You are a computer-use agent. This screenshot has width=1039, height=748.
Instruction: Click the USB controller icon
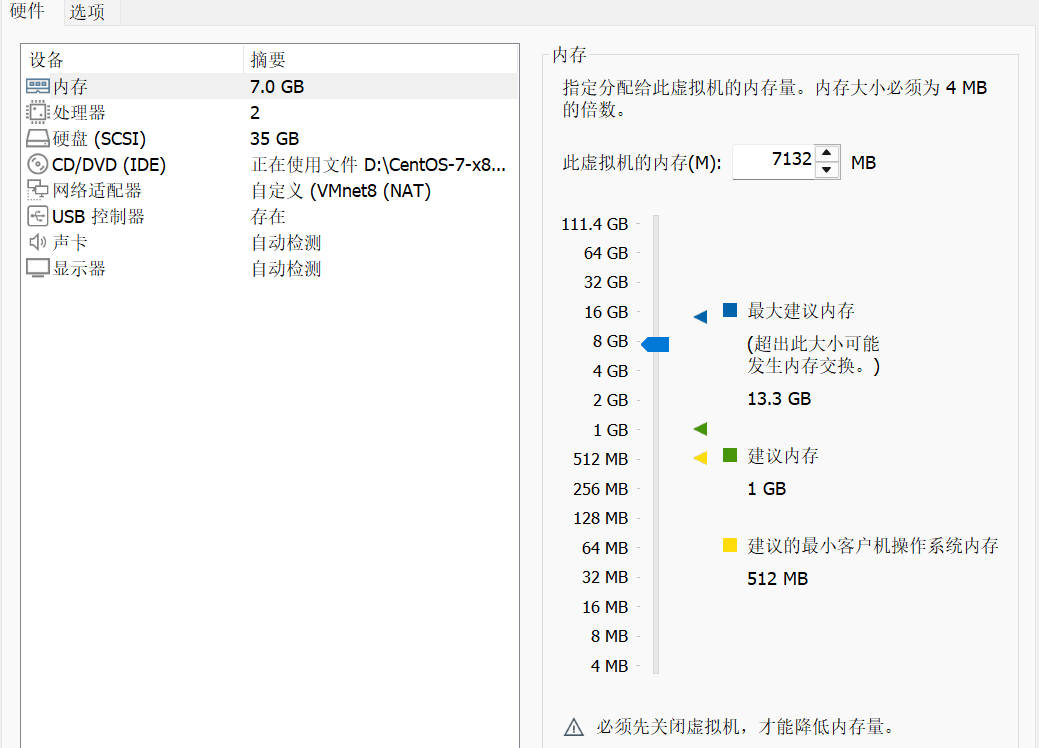(x=38, y=216)
